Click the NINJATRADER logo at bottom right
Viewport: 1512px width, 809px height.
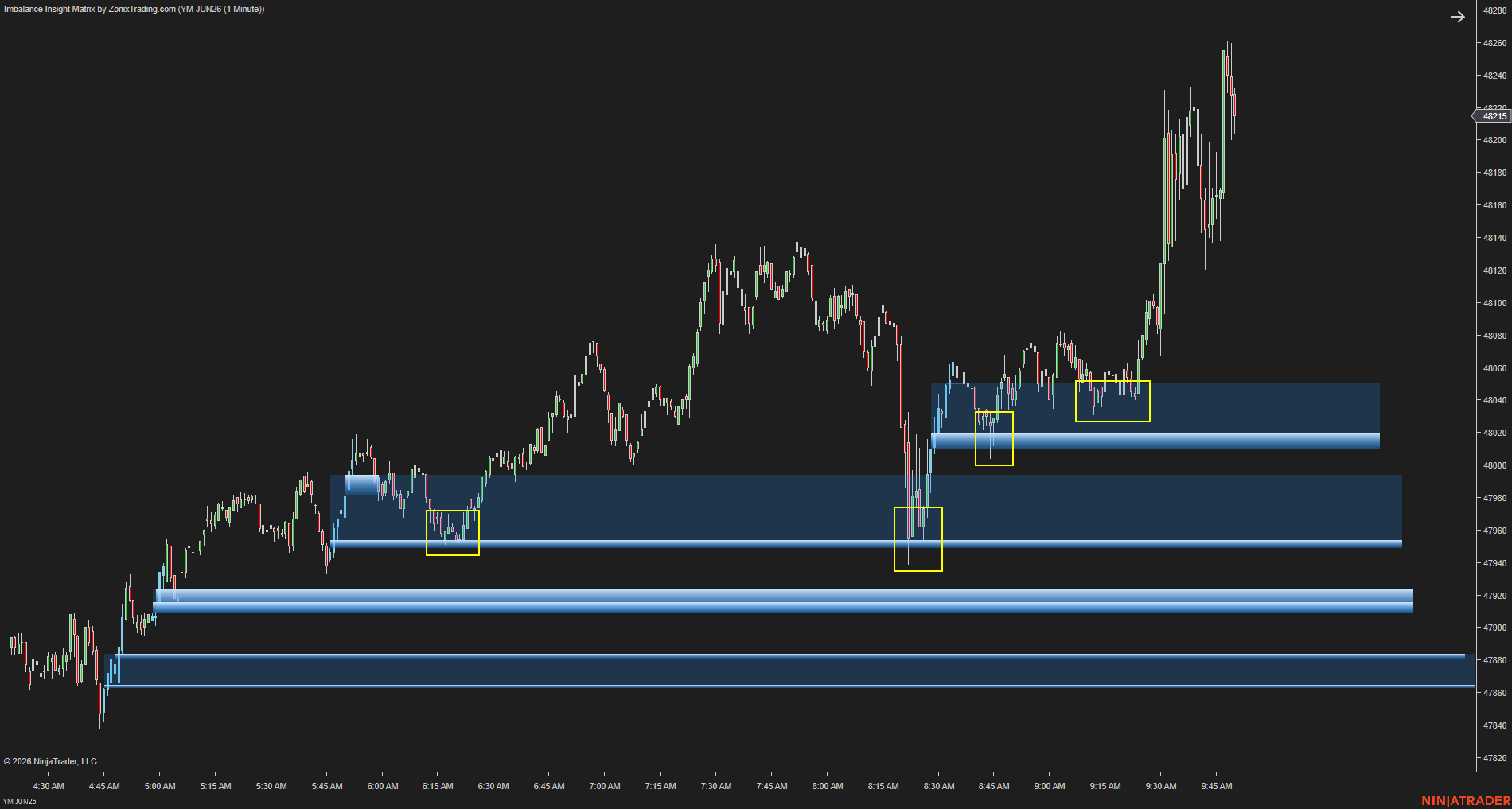coord(1465,800)
